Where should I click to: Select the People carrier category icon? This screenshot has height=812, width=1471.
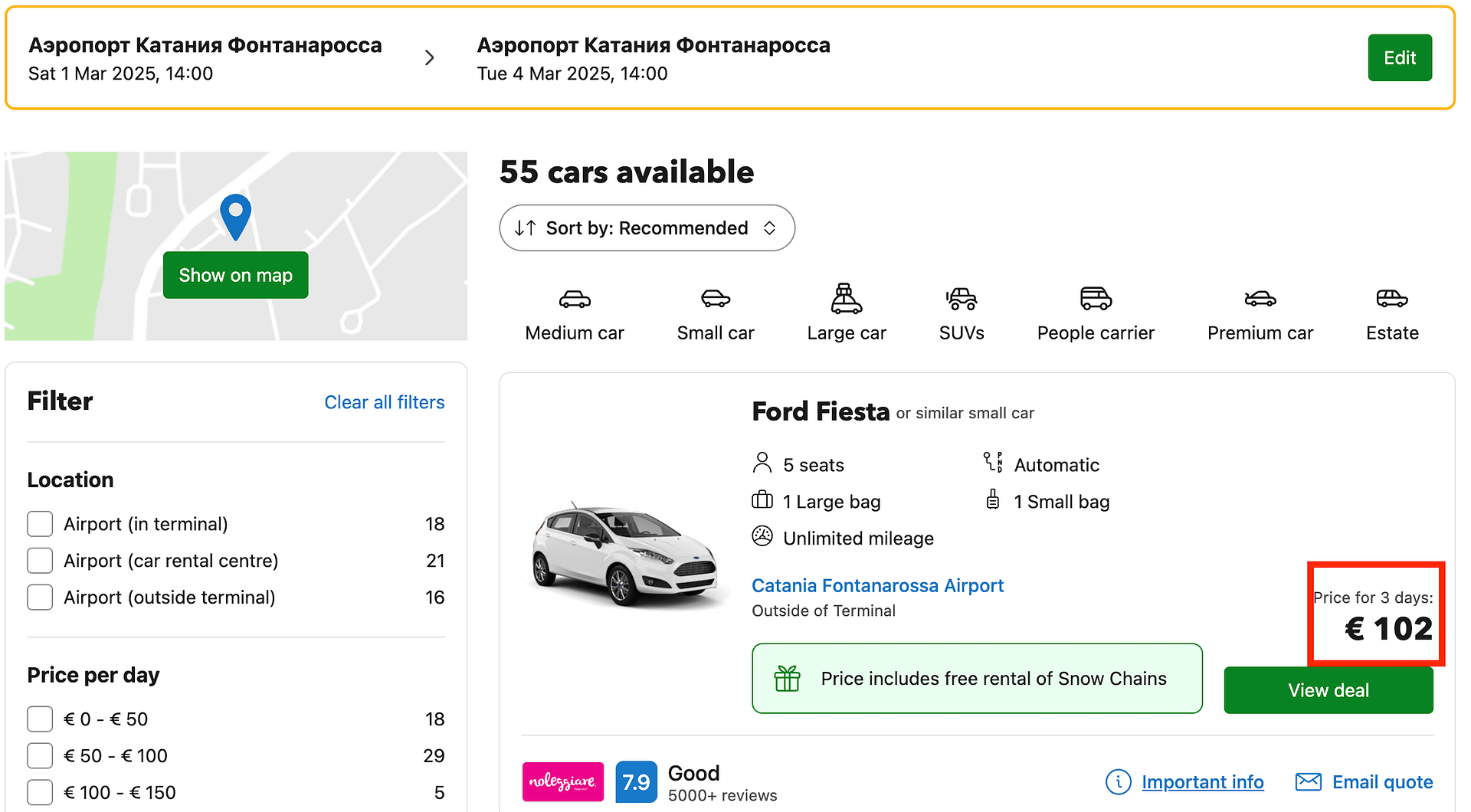tap(1096, 299)
